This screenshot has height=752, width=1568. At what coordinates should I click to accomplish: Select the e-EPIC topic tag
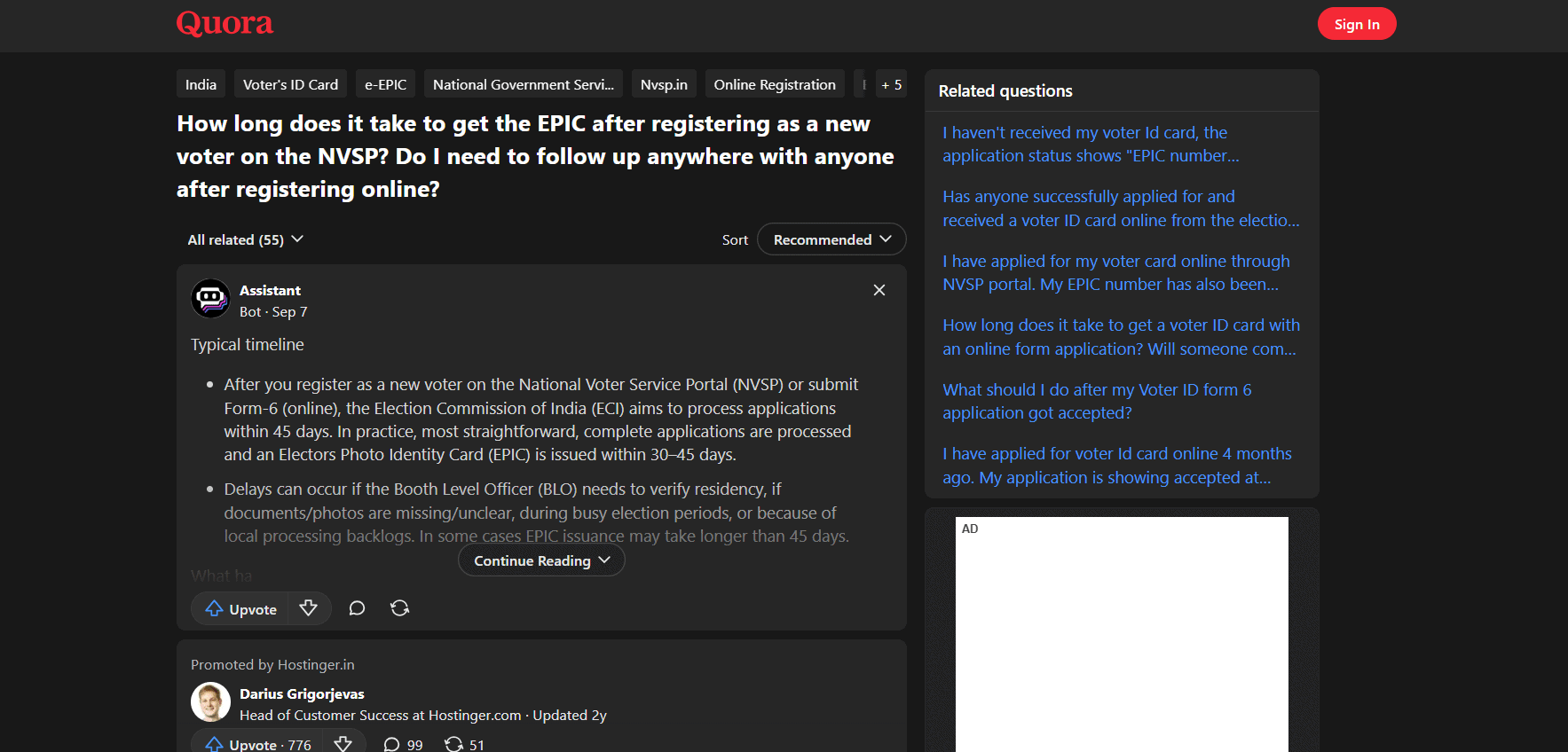click(385, 84)
